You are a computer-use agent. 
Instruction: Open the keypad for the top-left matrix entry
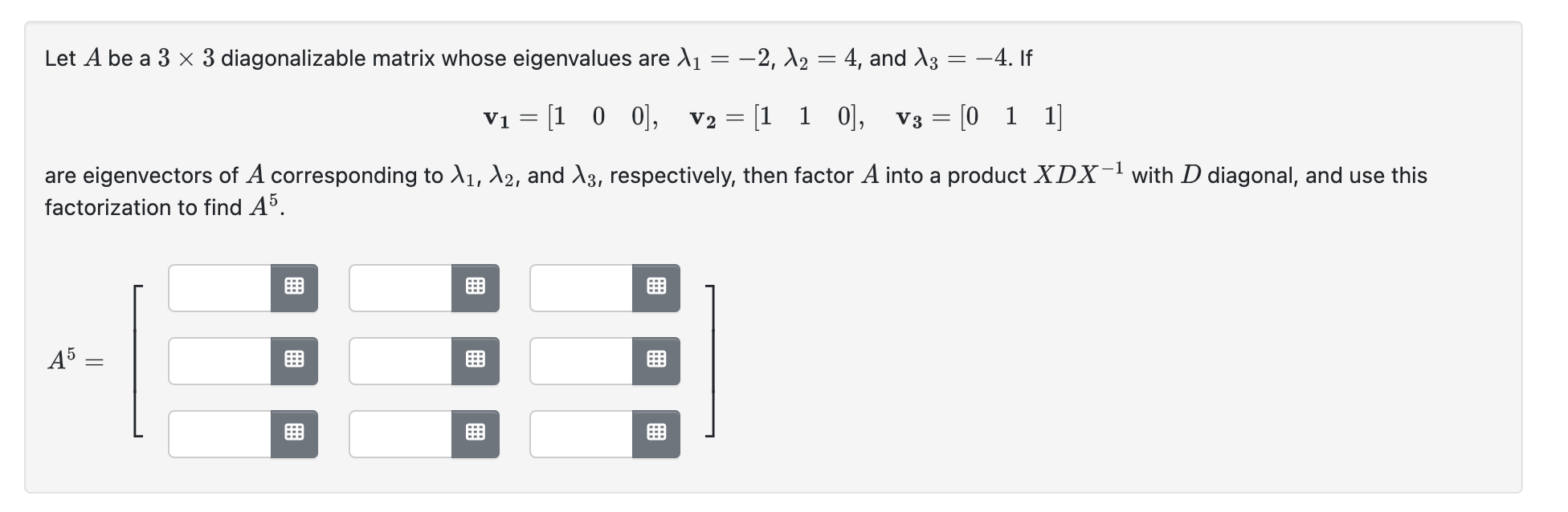pos(296,287)
